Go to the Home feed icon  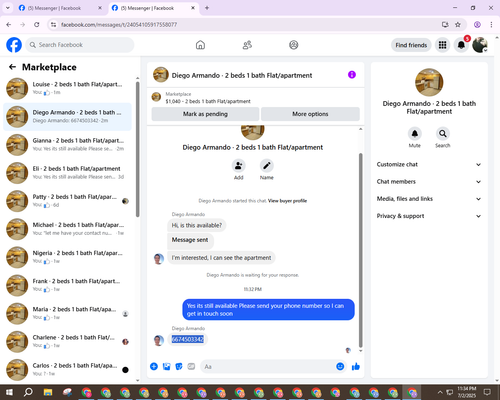[200, 45]
